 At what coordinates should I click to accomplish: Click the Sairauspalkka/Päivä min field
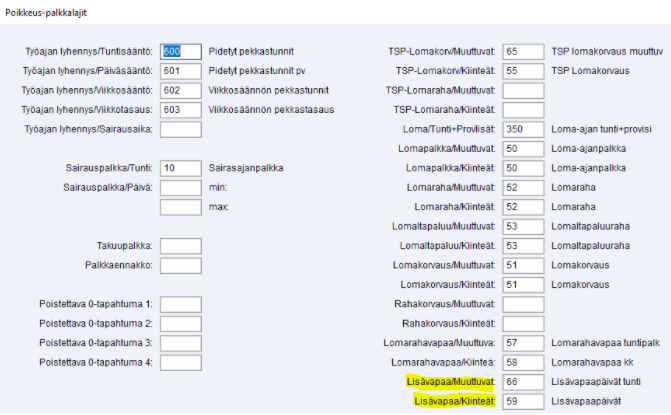pos(180,188)
